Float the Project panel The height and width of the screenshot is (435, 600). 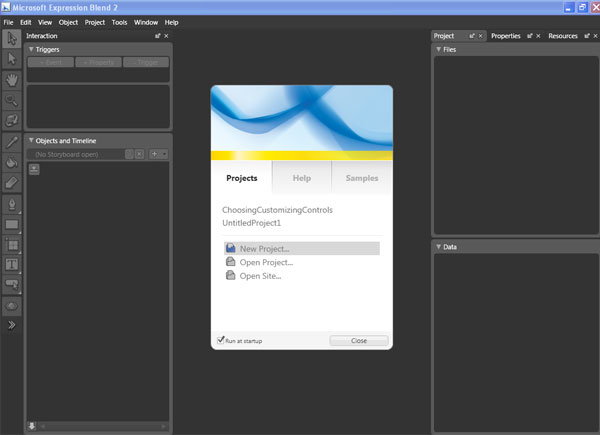click(x=472, y=36)
